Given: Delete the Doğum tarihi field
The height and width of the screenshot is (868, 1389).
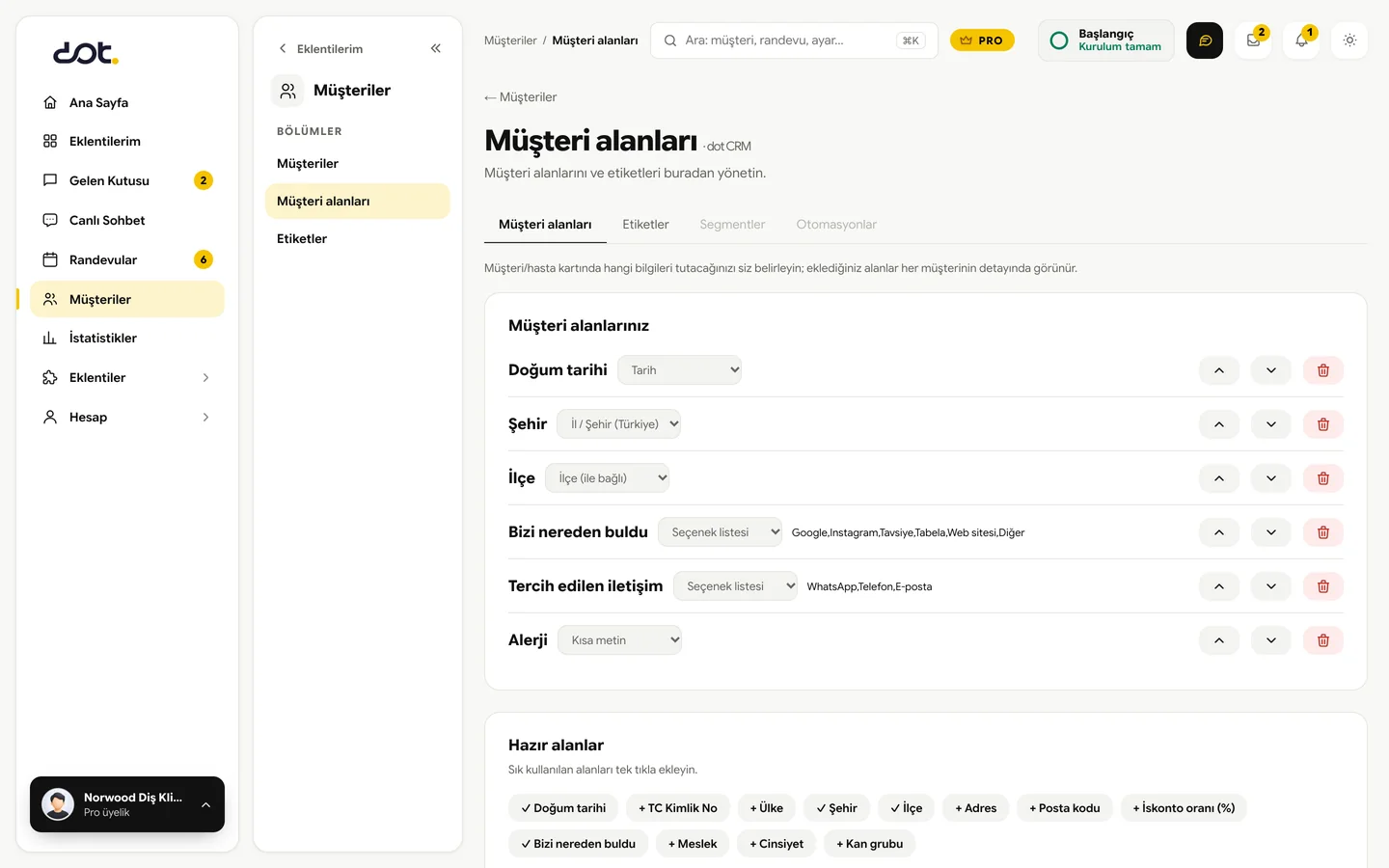Looking at the screenshot, I should [1322, 370].
